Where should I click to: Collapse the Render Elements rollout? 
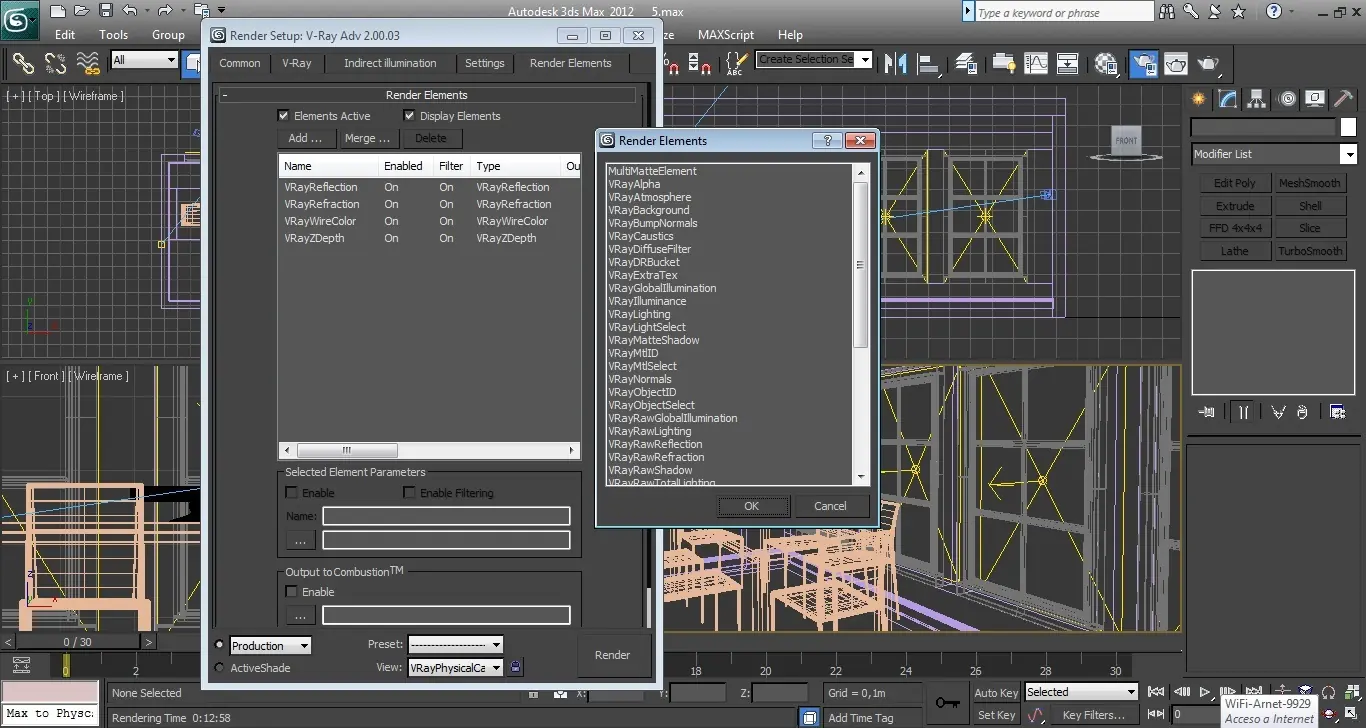coord(427,95)
